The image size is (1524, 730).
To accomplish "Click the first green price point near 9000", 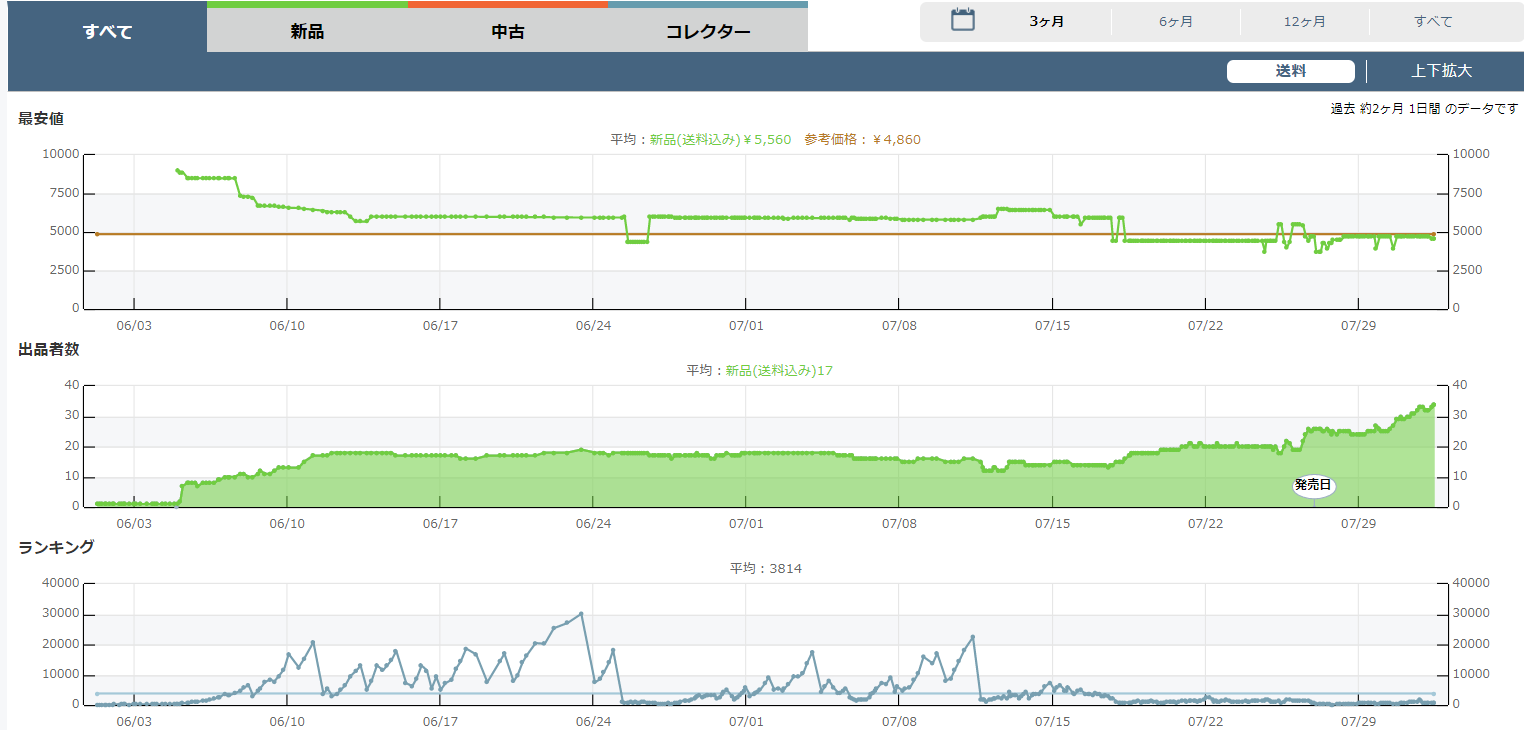I will pyautogui.click(x=177, y=170).
